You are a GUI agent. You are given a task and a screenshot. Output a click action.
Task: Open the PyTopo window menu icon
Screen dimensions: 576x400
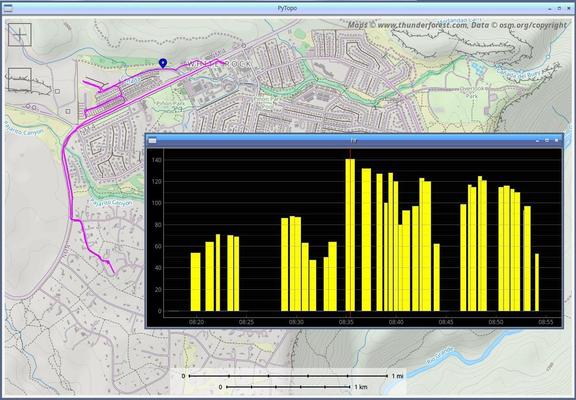coord(7,8)
